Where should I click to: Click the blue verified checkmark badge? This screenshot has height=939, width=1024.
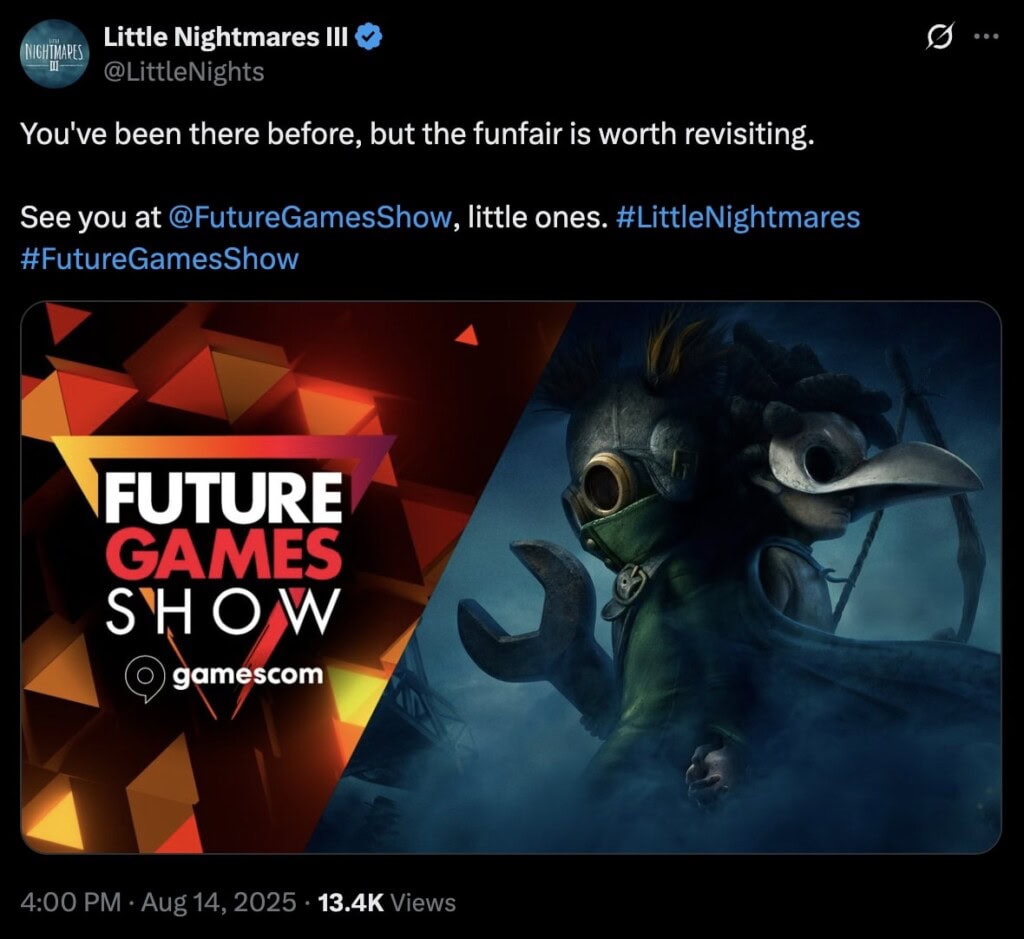click(369, 37)
